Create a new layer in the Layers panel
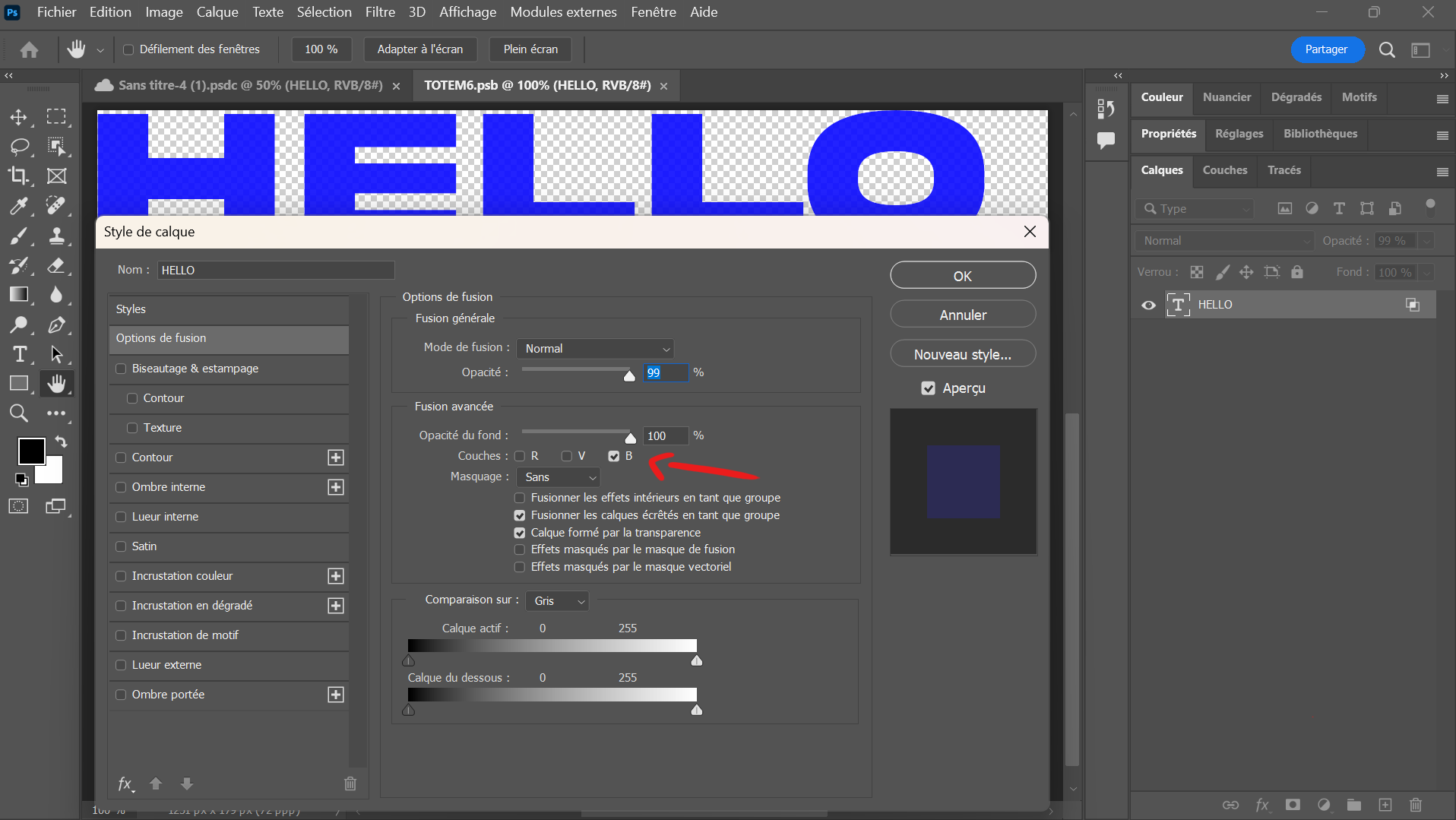Viewport: 1456px width, 820px height. [x=1385, y=806]
